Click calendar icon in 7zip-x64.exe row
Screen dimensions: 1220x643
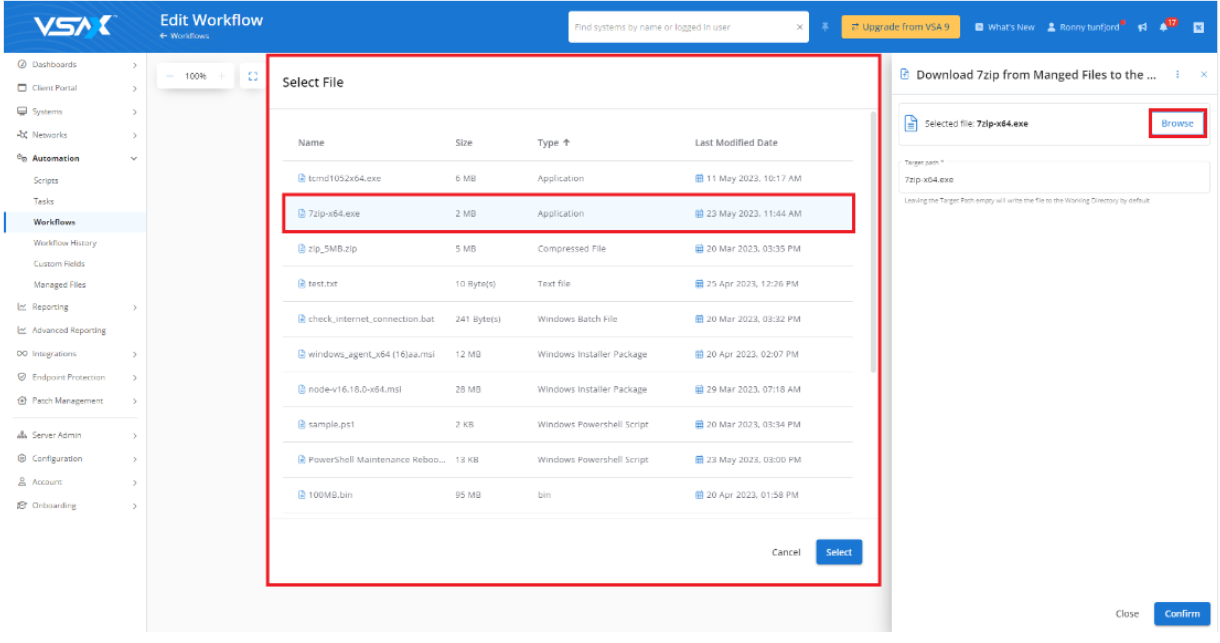point(700,214)
